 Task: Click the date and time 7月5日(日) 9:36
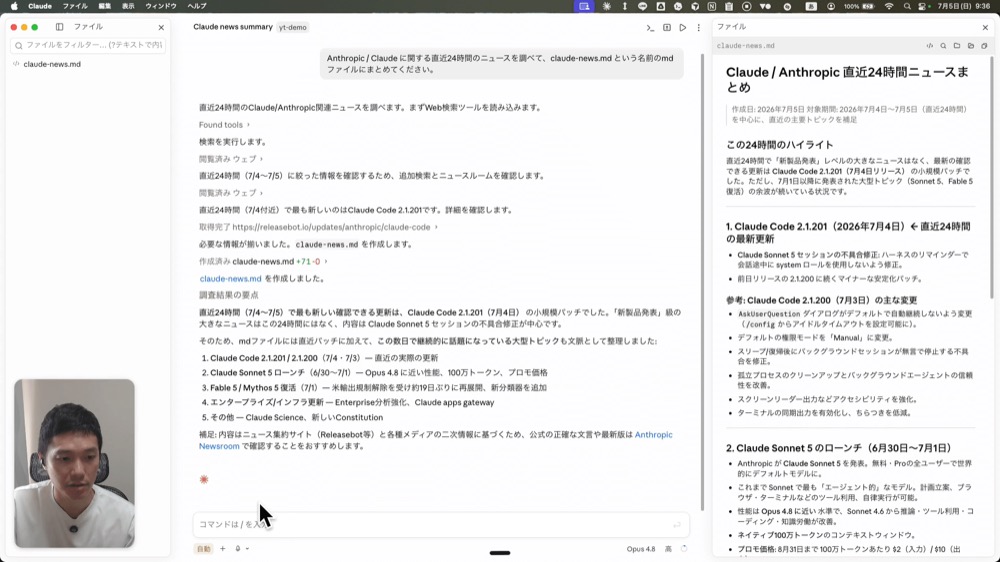tap(962, 6)
